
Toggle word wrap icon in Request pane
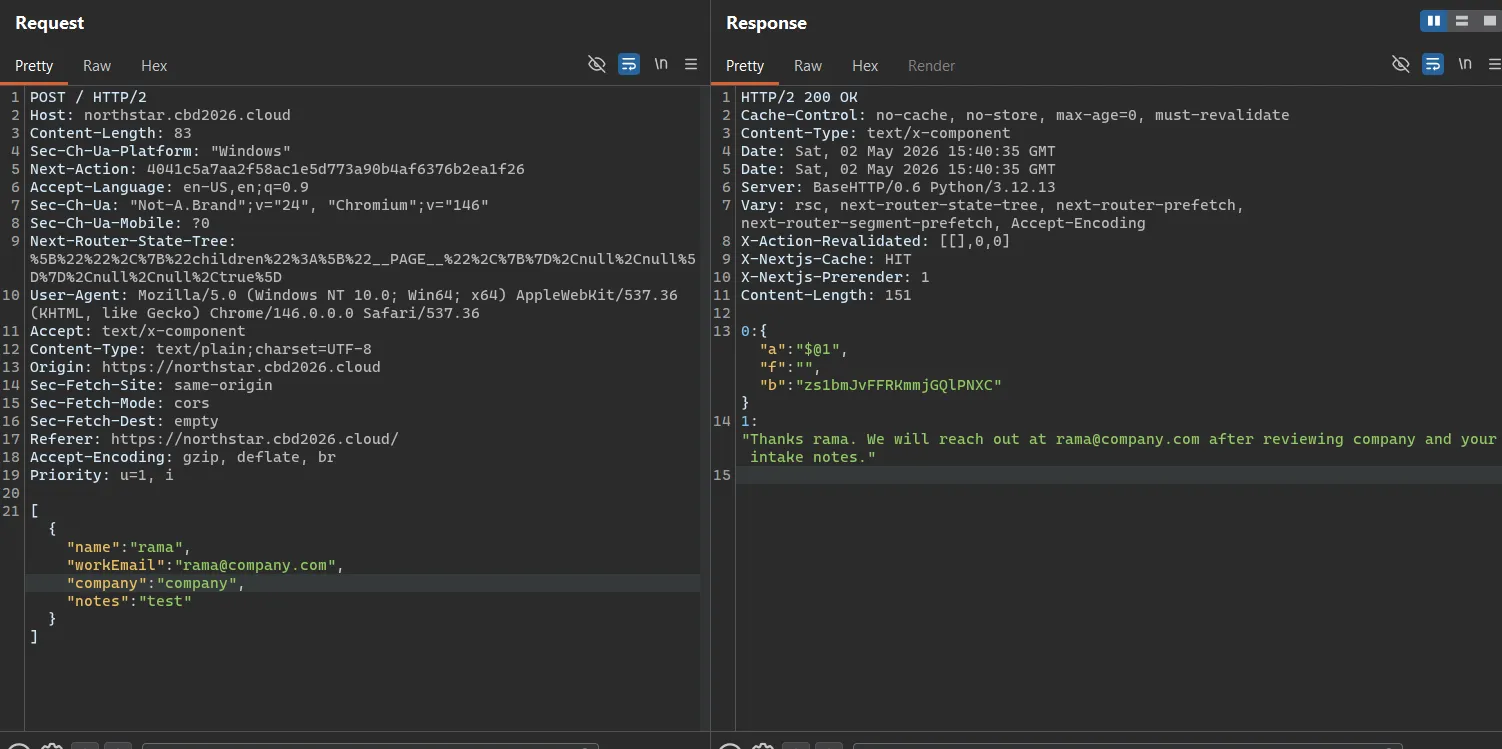coord(628,64)
